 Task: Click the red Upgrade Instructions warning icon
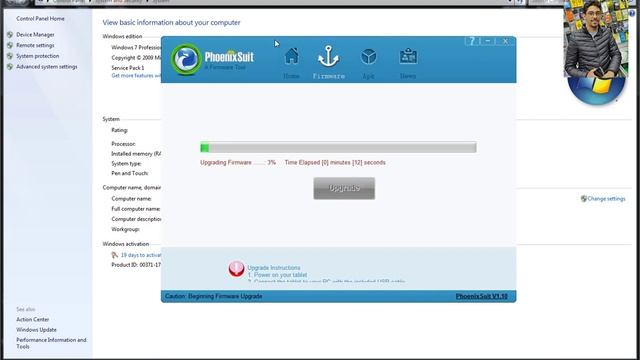(236, 269)
